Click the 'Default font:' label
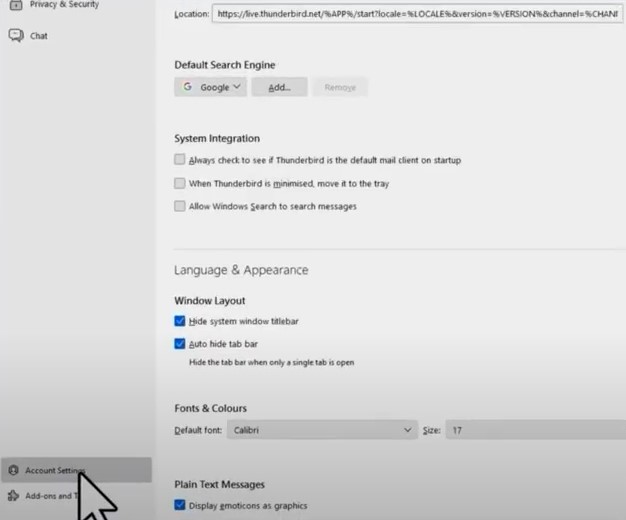The width and height of the screenshot is (626, 520). point(198,430)
